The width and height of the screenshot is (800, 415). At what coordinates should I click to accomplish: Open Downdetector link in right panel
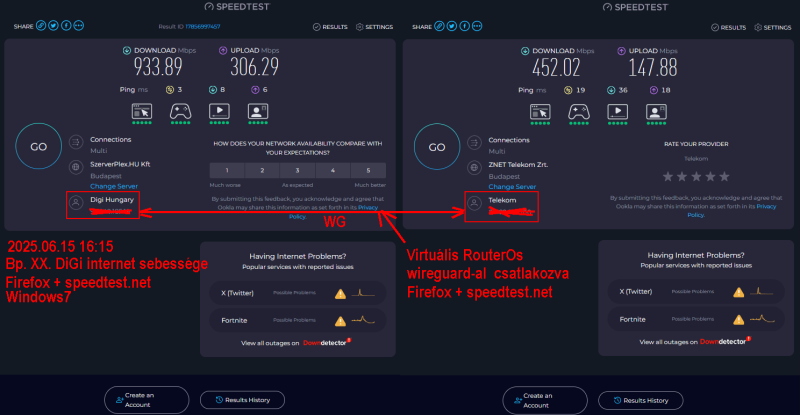[724, 341]
